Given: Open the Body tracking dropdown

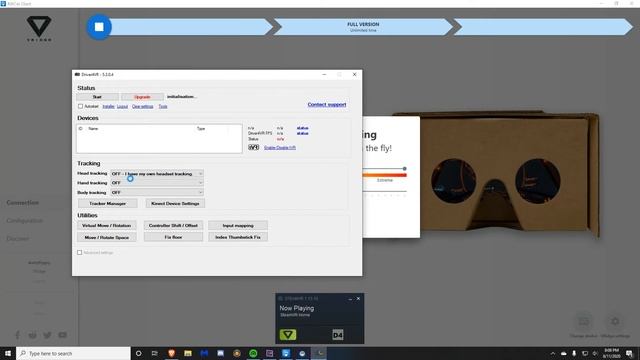Looking at the screenshot, I should (x=157, y=192).
